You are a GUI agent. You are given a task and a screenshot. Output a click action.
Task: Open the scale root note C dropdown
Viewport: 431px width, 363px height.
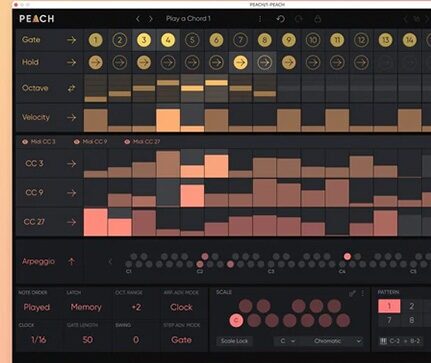pos(287,341)
